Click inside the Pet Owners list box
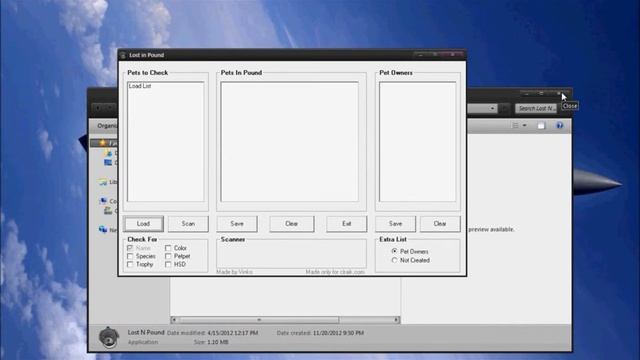Viewport: 640px width, 360px height. point(418,142)
